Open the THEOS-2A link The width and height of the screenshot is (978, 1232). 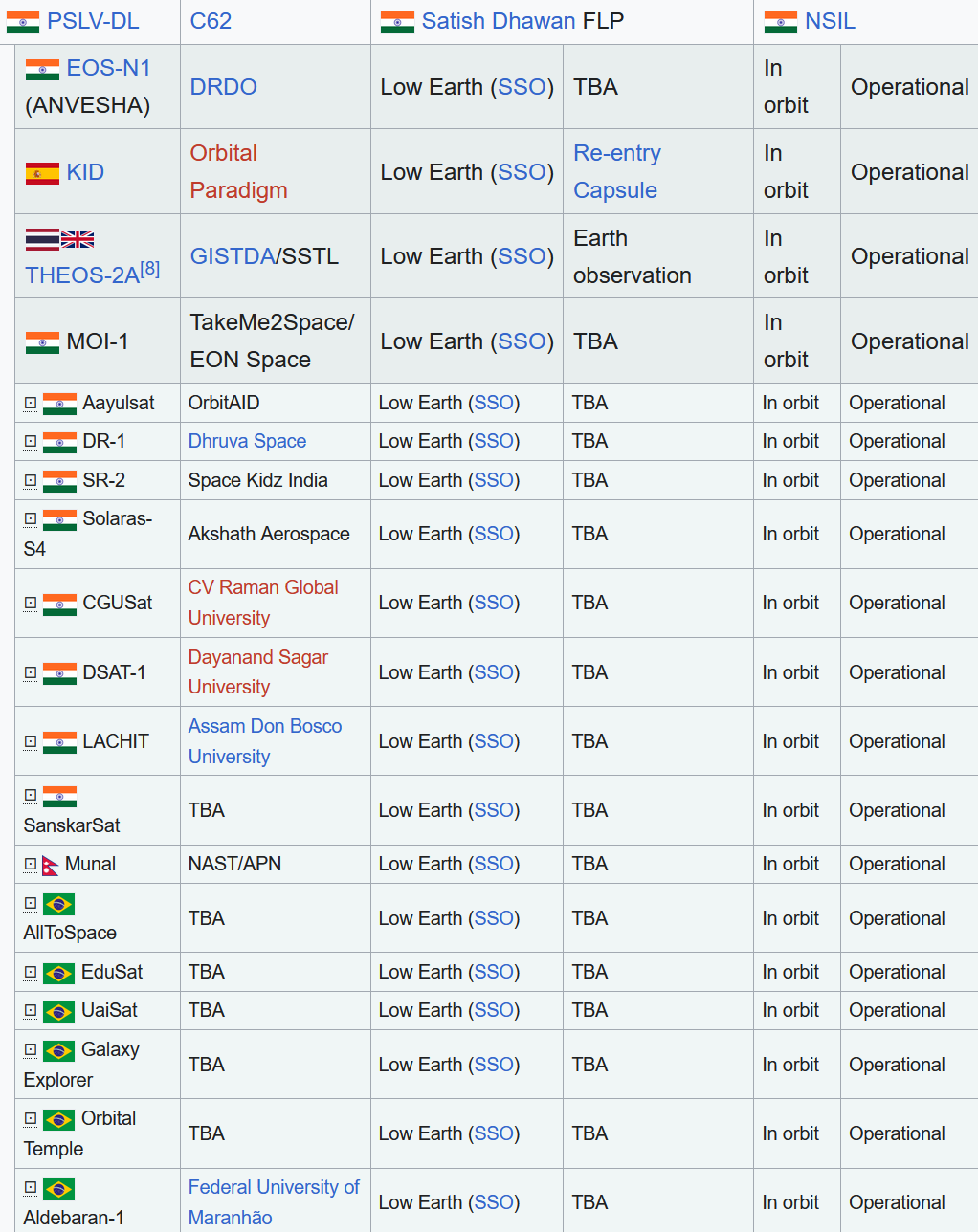tap(82, 275)
